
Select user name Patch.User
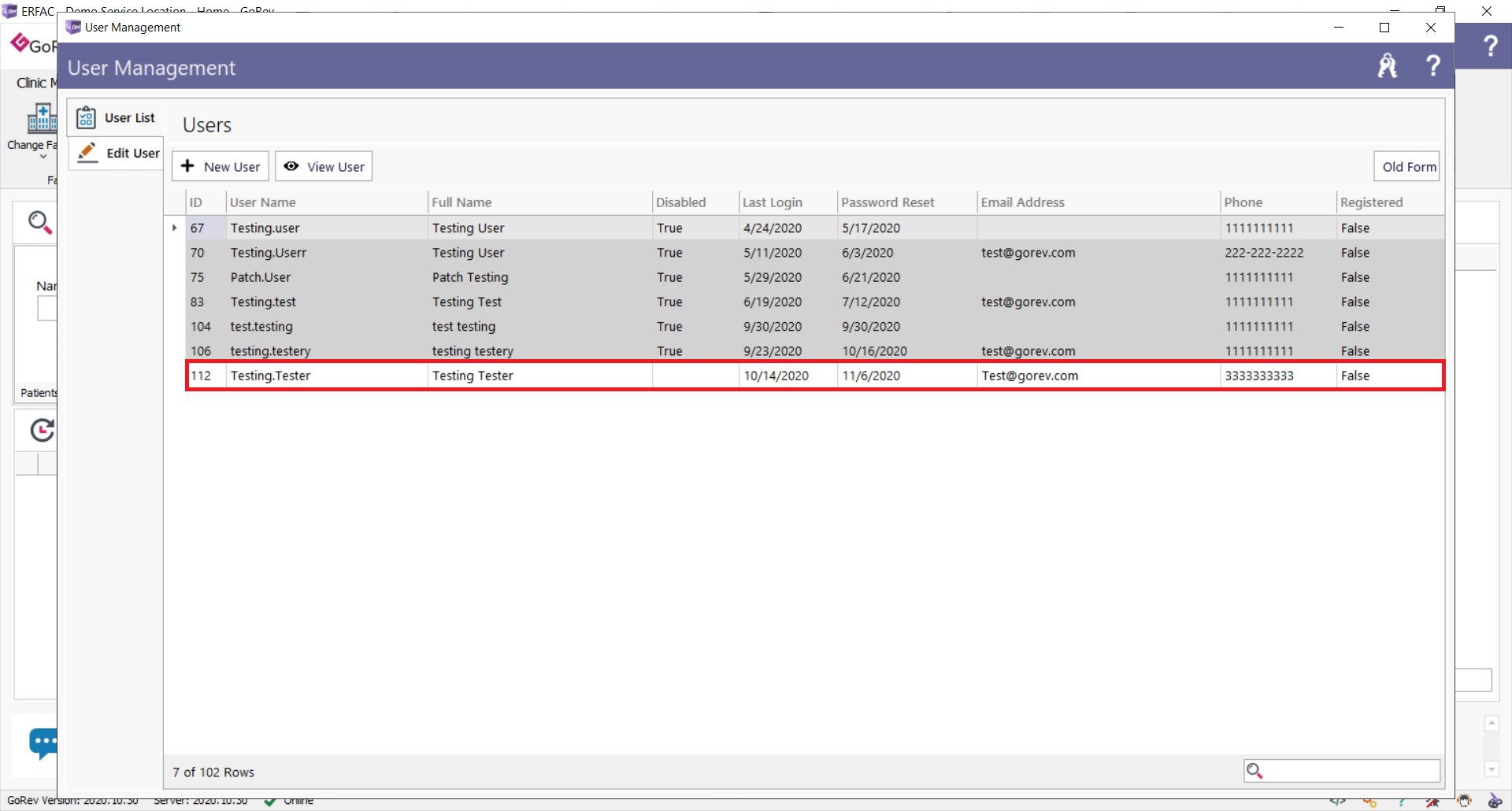point(261,277)
